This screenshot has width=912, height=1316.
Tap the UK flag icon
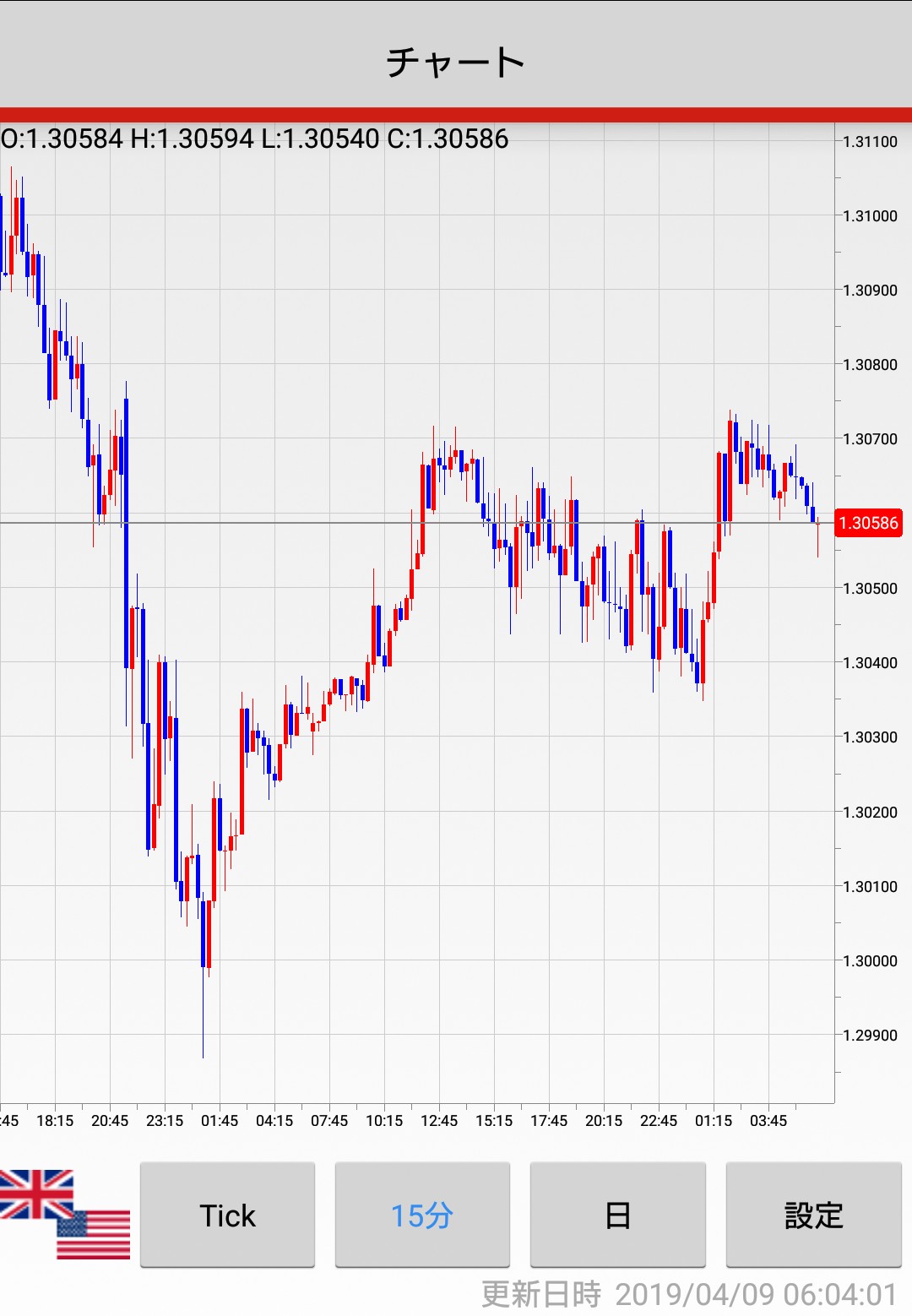click(35, 1193)
